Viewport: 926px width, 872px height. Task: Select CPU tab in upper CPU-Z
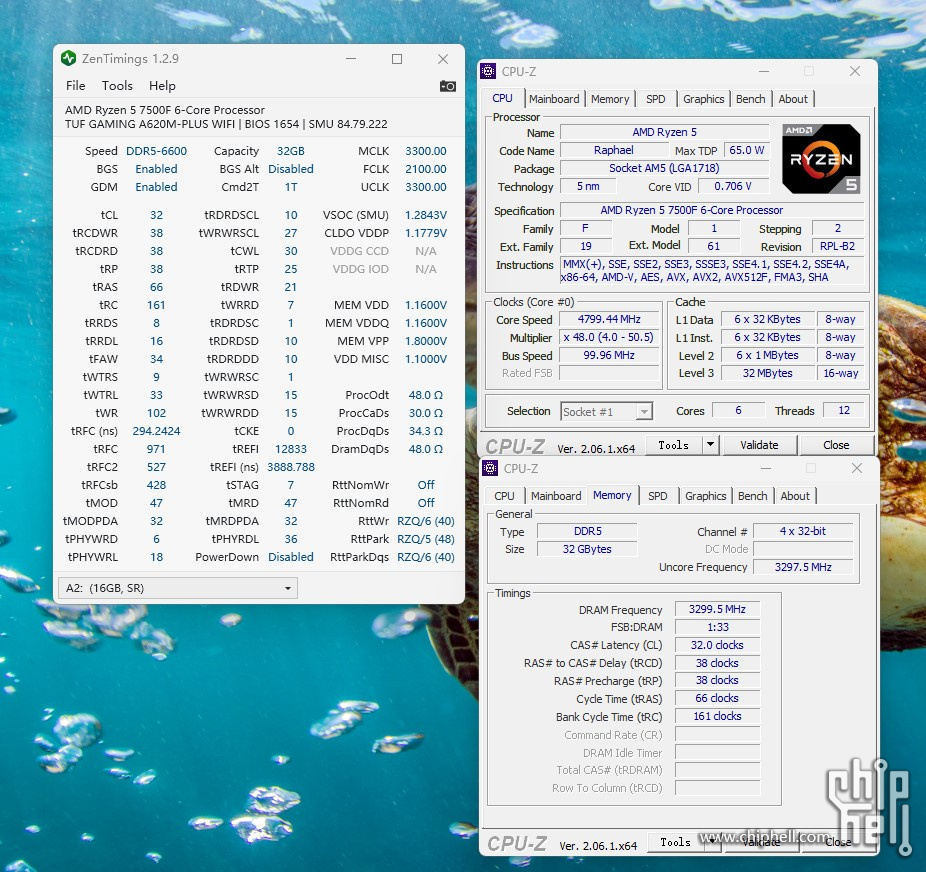(503, 98)
